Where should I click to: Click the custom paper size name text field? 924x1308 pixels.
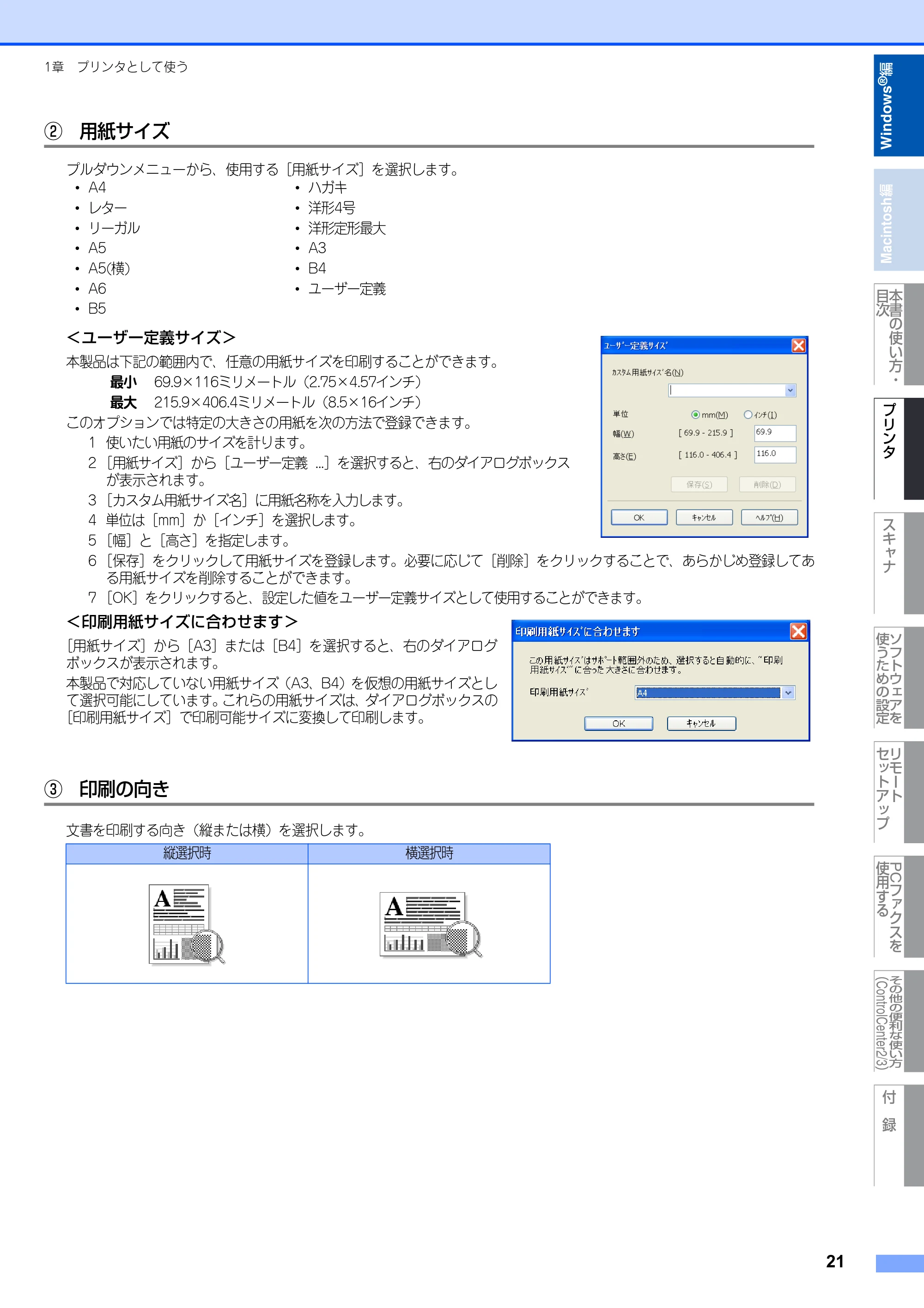(726, 390)
